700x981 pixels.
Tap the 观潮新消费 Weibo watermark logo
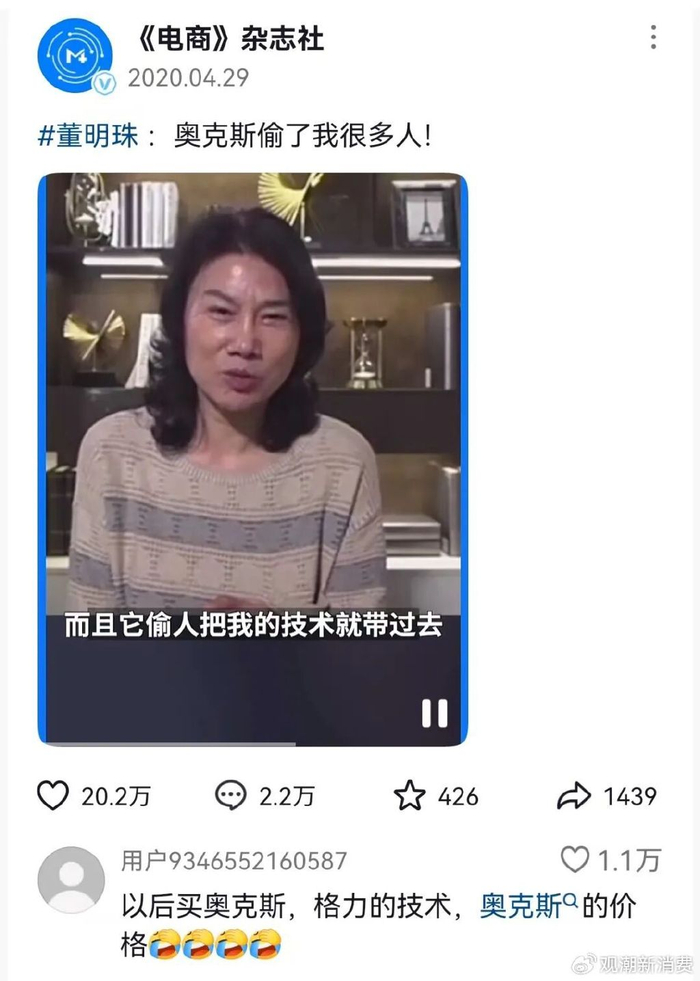(633, 963)
